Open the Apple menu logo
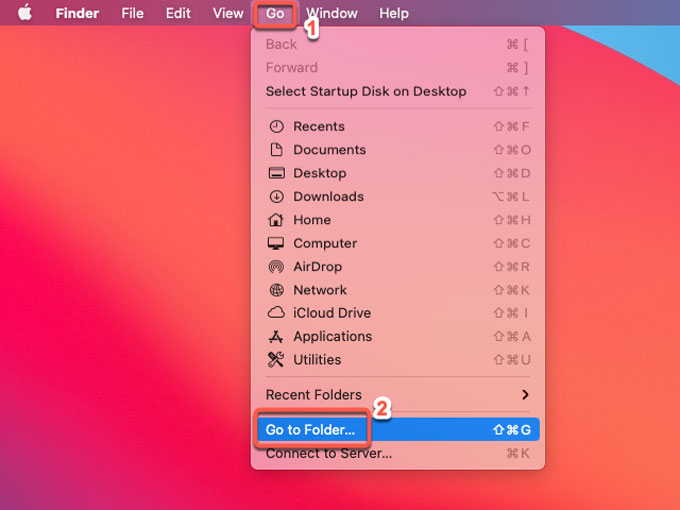 (25, 13)
